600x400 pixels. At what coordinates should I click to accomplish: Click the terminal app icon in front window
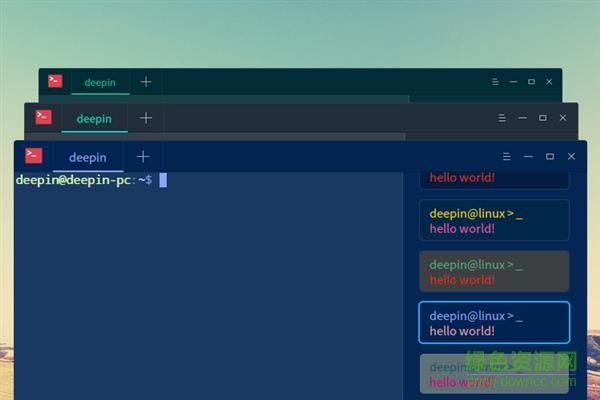pos(34,156)
